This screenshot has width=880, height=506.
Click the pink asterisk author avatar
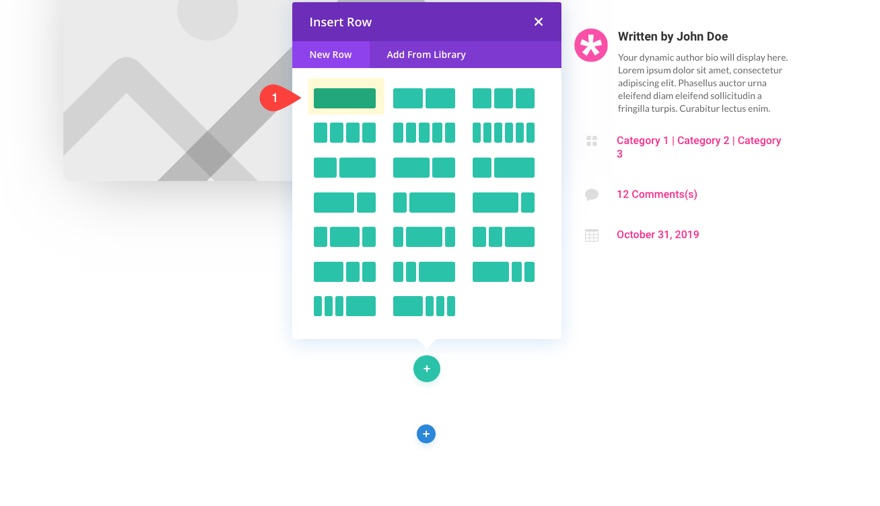click(x=591, y=45)
